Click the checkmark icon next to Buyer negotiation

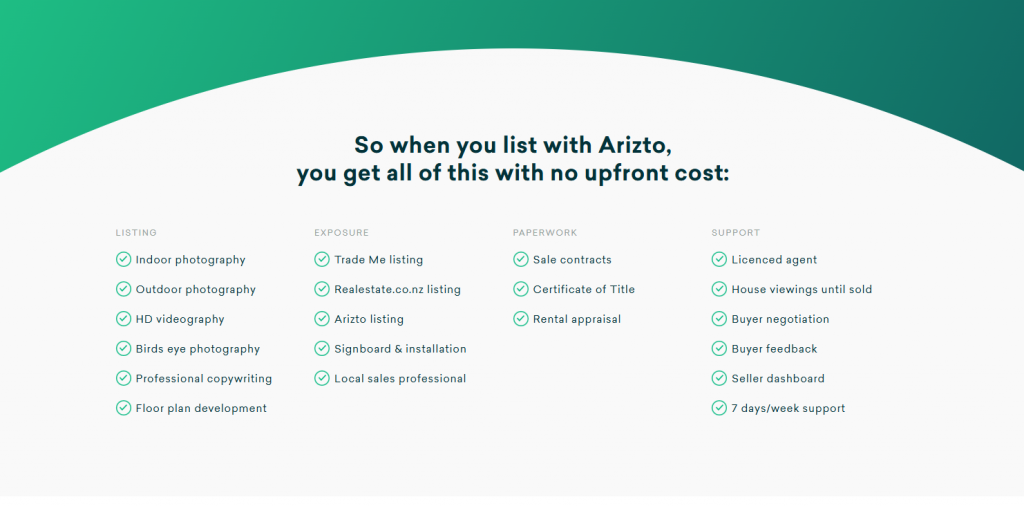[719, 319]
